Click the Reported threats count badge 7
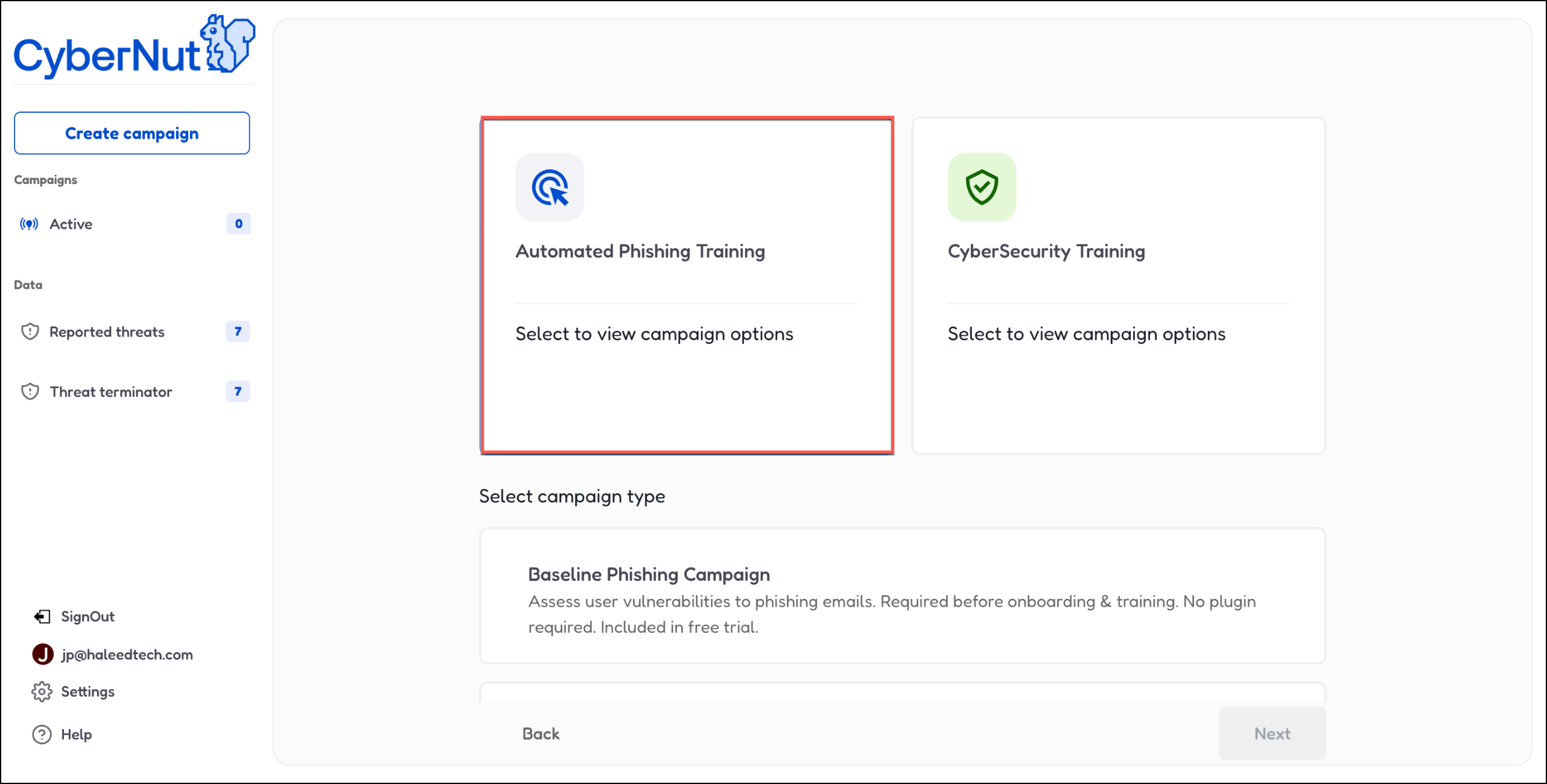Image resolution: width=1547 pixels, height=784 pixels. [238, 332]
